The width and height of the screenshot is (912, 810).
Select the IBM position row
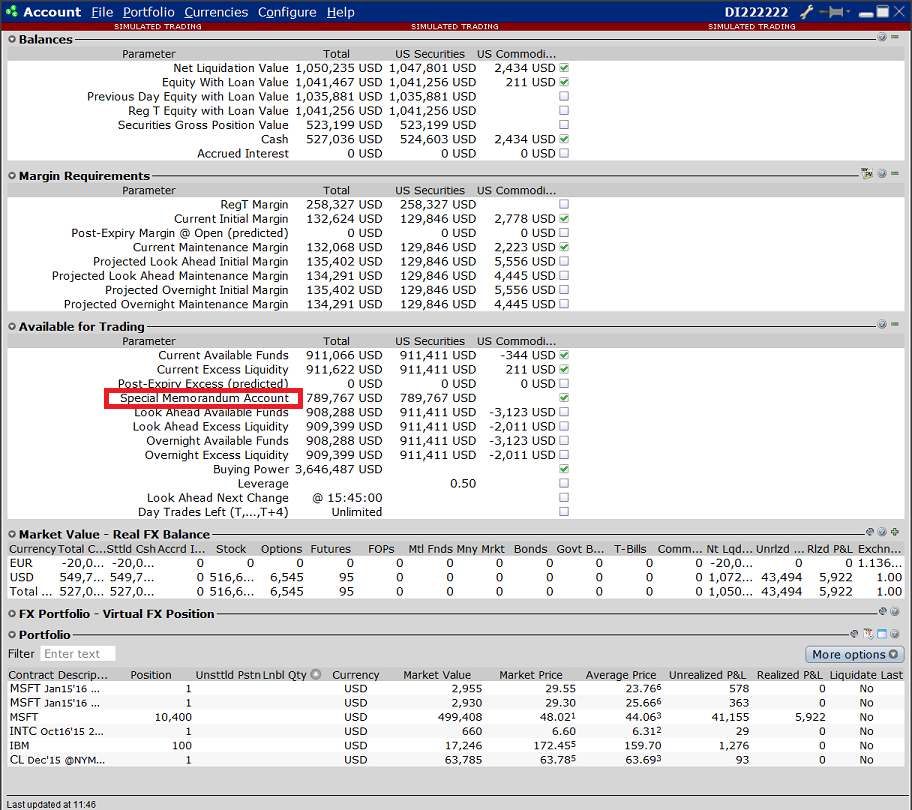click(x=456, y=745)
